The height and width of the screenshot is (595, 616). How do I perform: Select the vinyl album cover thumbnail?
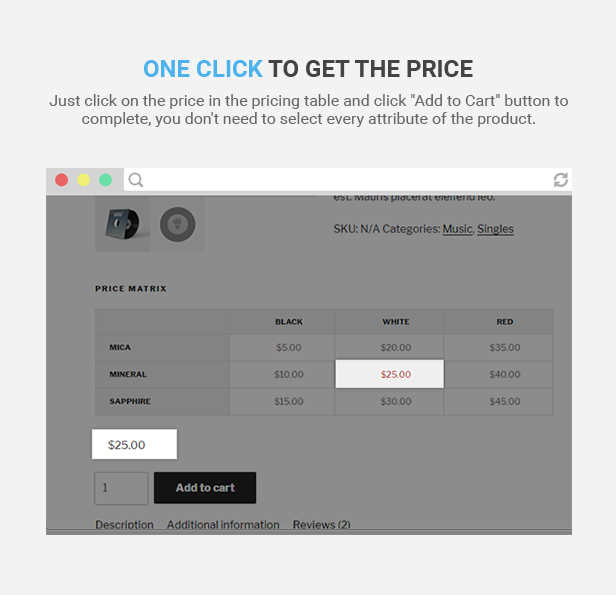(123, 223)
